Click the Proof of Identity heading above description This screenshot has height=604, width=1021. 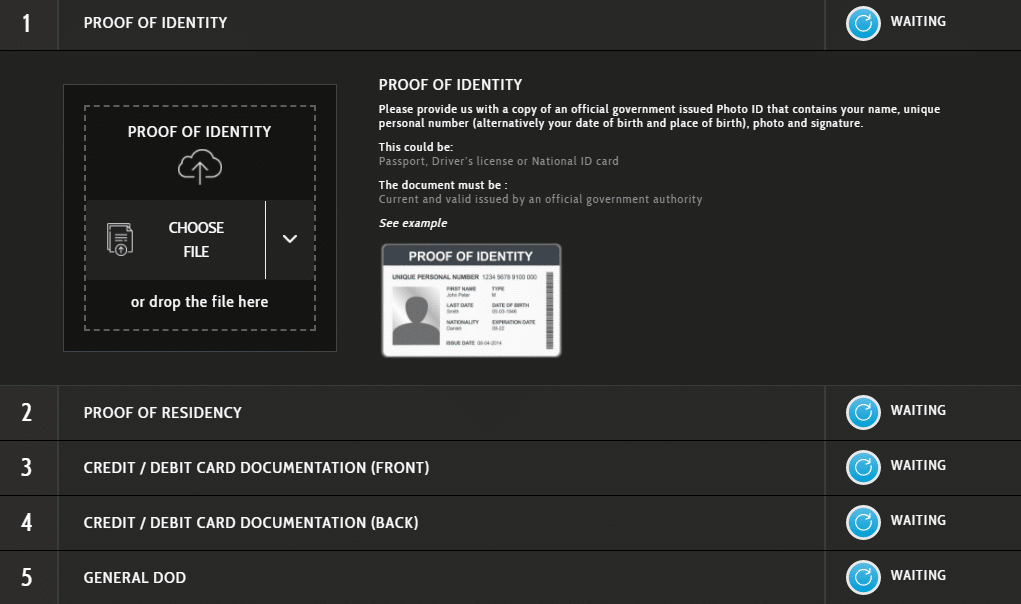(451, 85)
